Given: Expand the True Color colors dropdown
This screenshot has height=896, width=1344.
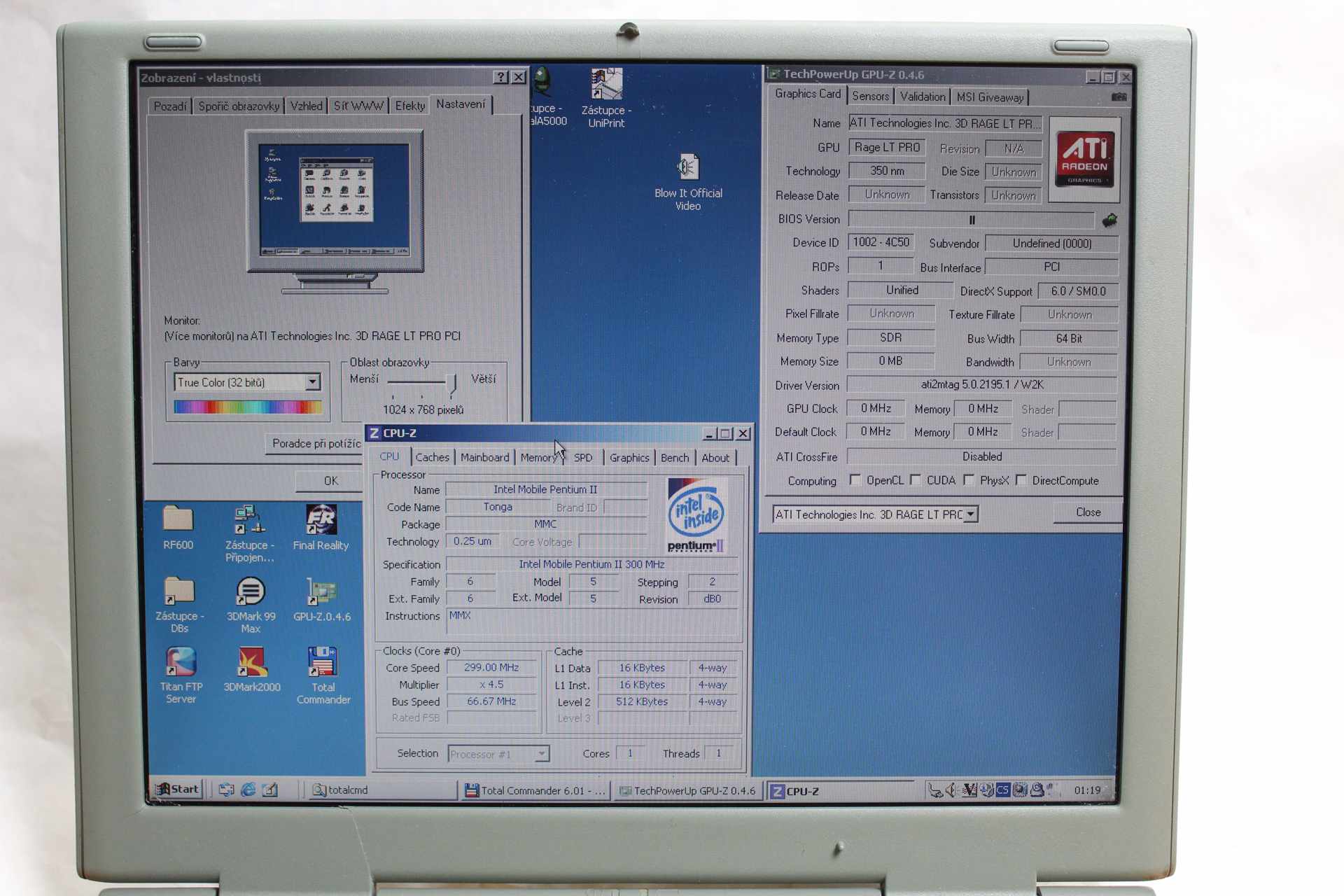Looking at the screenshot, I should (313, 382).
